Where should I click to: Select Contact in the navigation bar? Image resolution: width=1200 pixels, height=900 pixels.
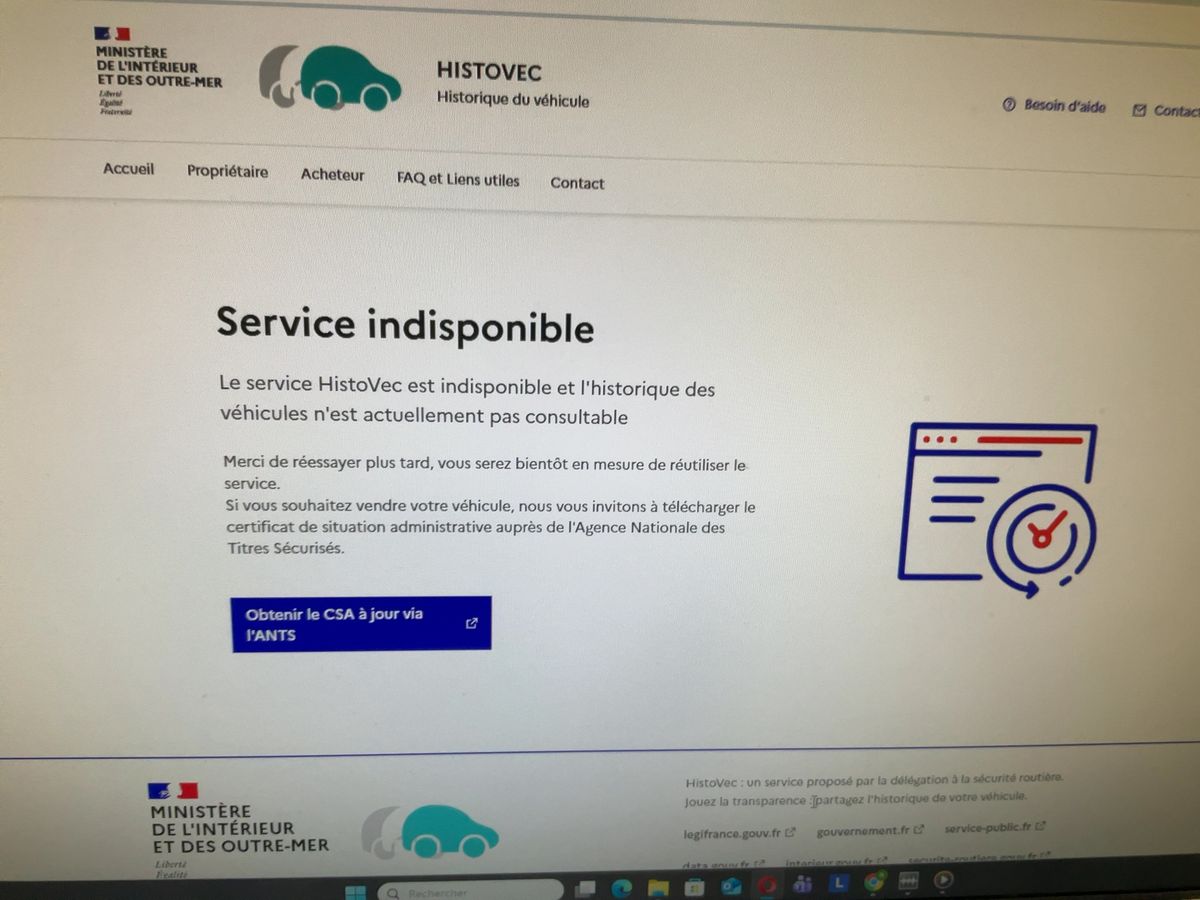577,183
